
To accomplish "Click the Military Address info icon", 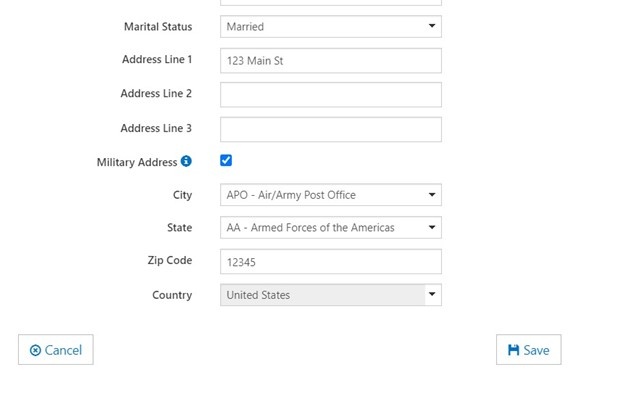I will click(x=186, y=161).
